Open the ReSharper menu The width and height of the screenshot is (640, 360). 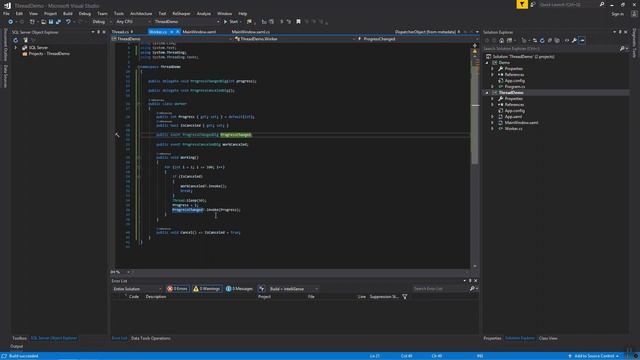181,13
